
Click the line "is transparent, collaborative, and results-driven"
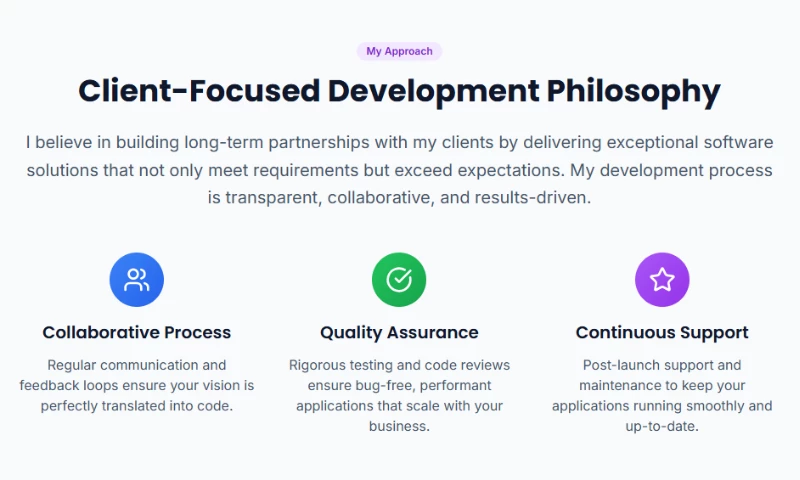point(399,198)
